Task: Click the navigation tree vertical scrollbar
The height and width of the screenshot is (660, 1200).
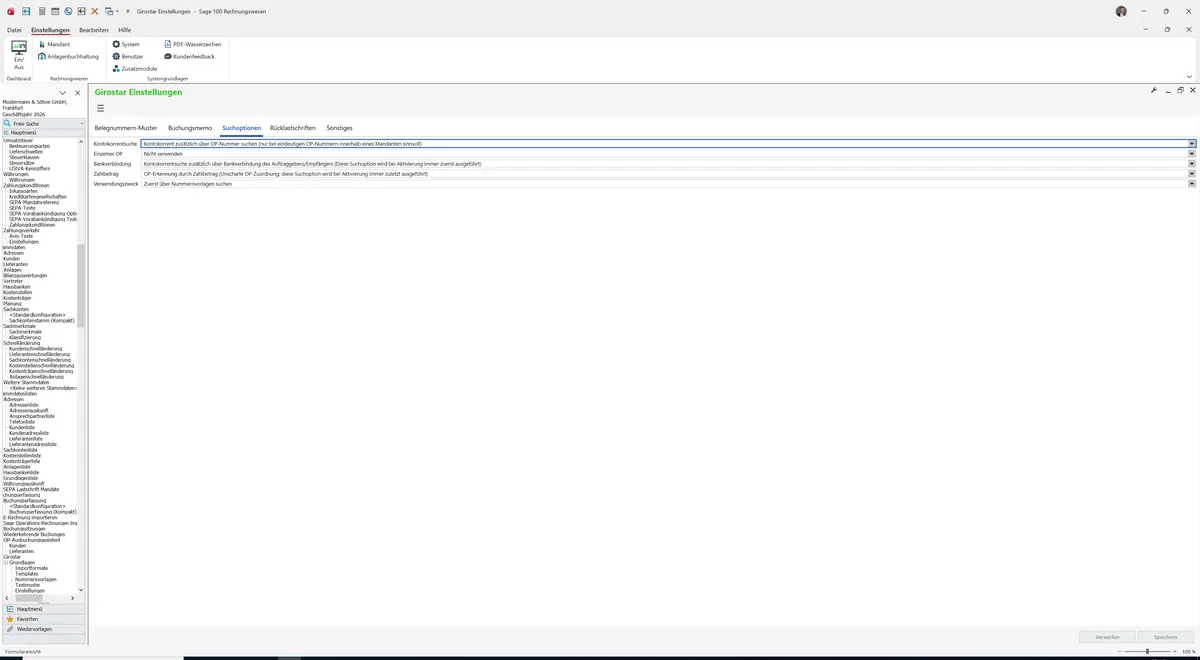Action: click(x=81, y=285)
